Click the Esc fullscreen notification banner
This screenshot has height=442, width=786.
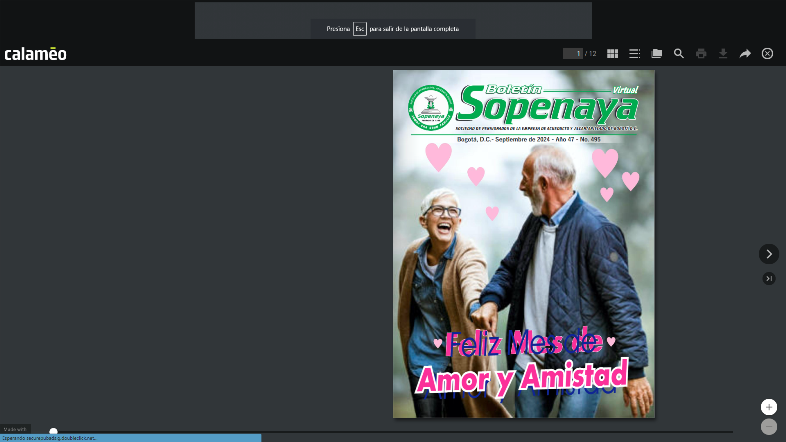point(393,29)
